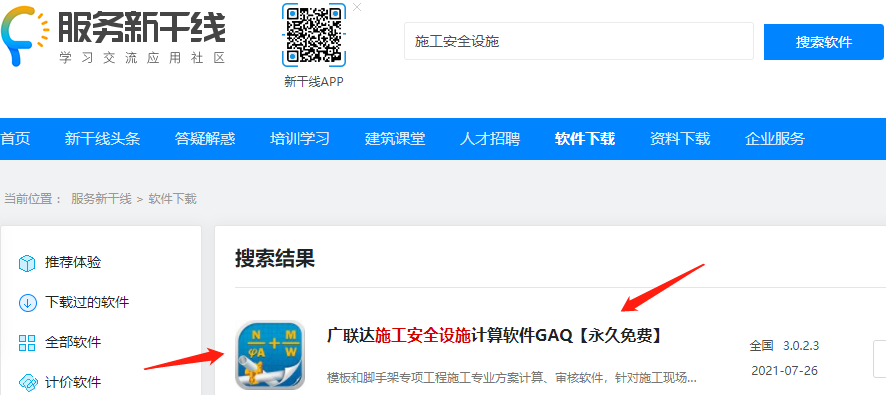Select 软件下载 navigation tab
The image size is (886, 395).
[585, 138]
